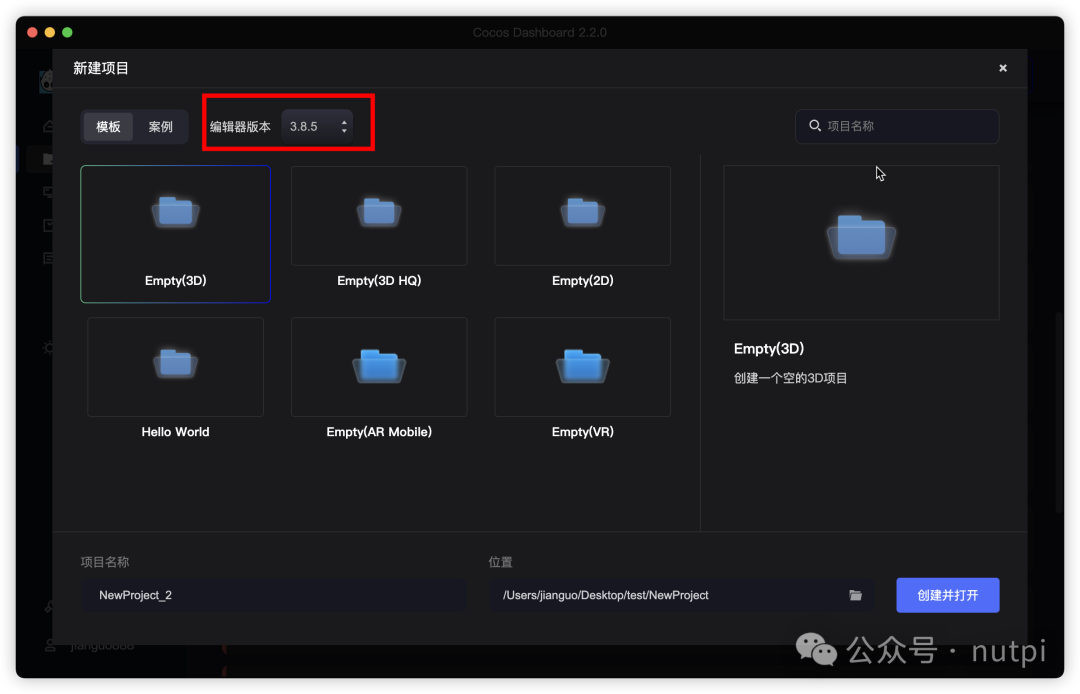Click the macOS red close window button
1080x694 pixels.
coord(32,32)
